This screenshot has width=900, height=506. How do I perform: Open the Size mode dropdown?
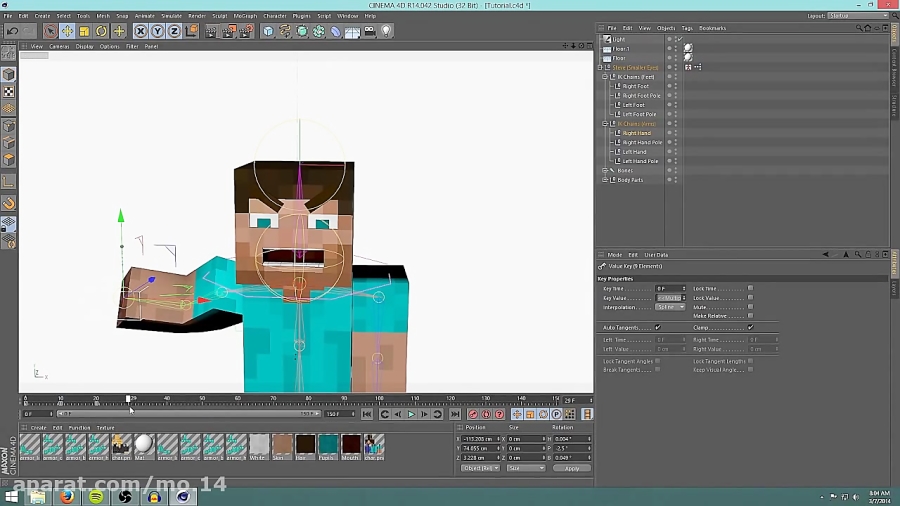[525, 468]
